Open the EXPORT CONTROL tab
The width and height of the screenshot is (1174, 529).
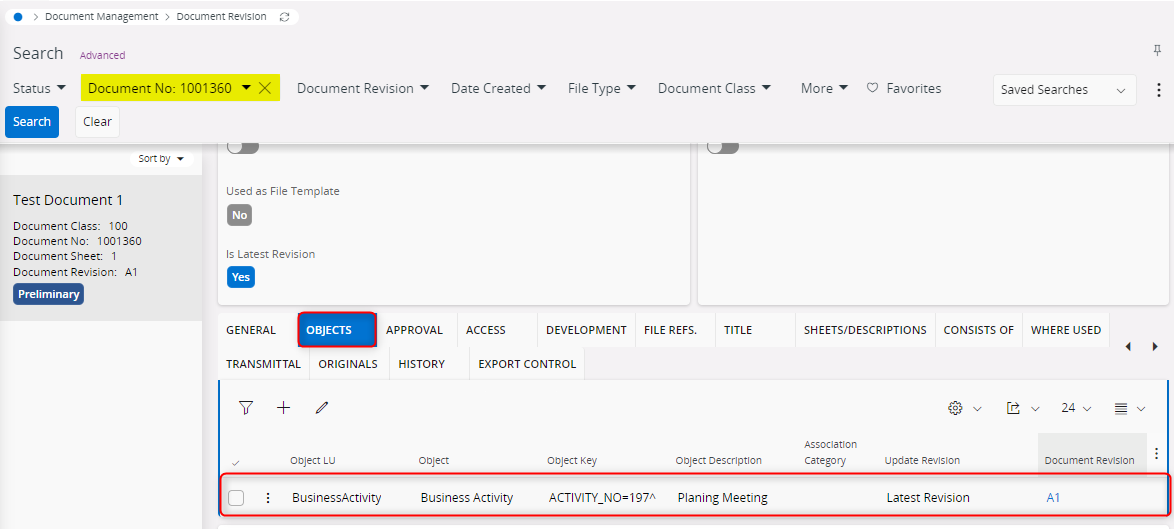click(527, 364)
